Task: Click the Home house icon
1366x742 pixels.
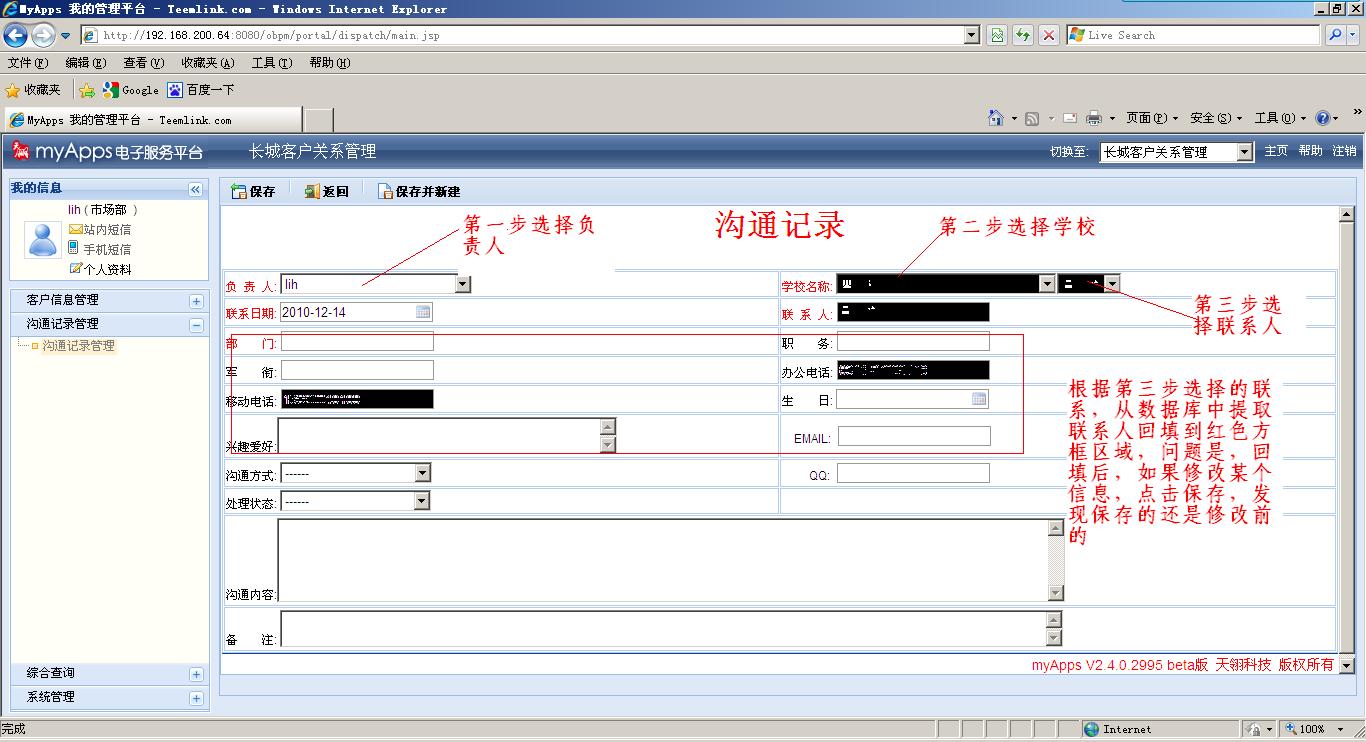Action: tap(996, 118)
